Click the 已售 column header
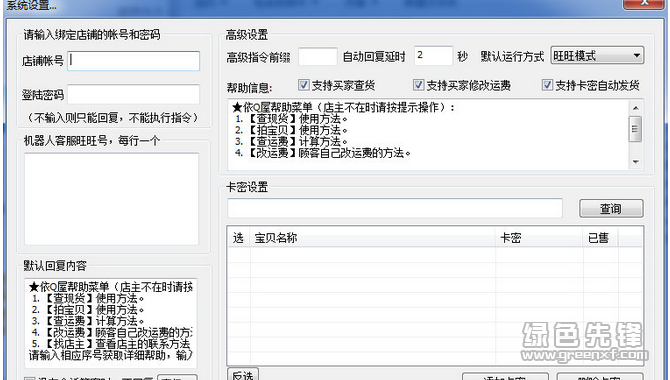 point(600,238)
